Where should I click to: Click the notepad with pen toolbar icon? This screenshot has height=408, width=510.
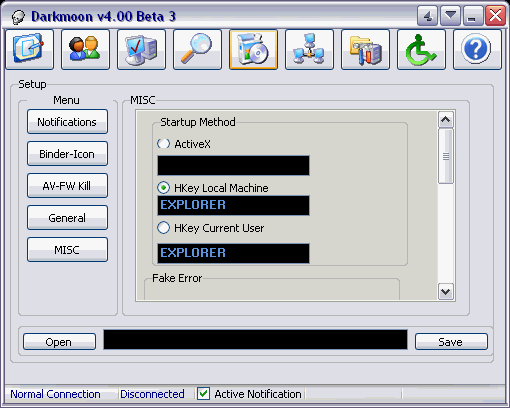point(30,49)
